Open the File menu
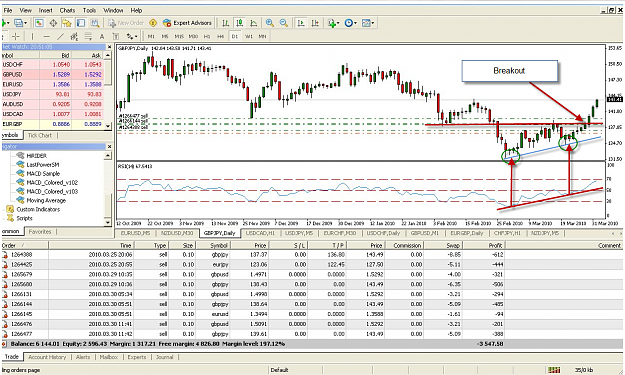Screen dimensions: 625x375 click(8, 10)
